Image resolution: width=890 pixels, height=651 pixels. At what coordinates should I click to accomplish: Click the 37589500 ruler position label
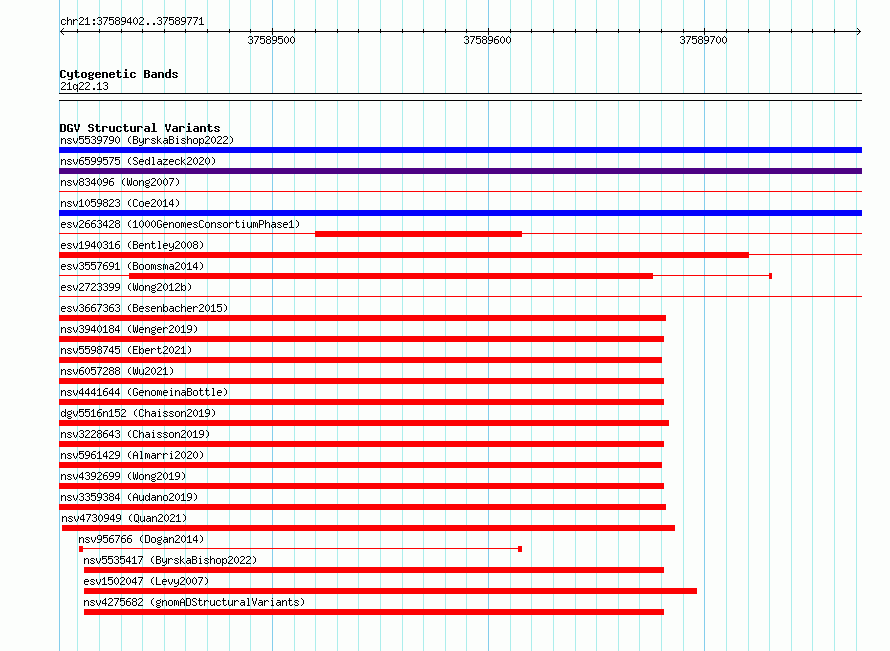coord(271,40)
